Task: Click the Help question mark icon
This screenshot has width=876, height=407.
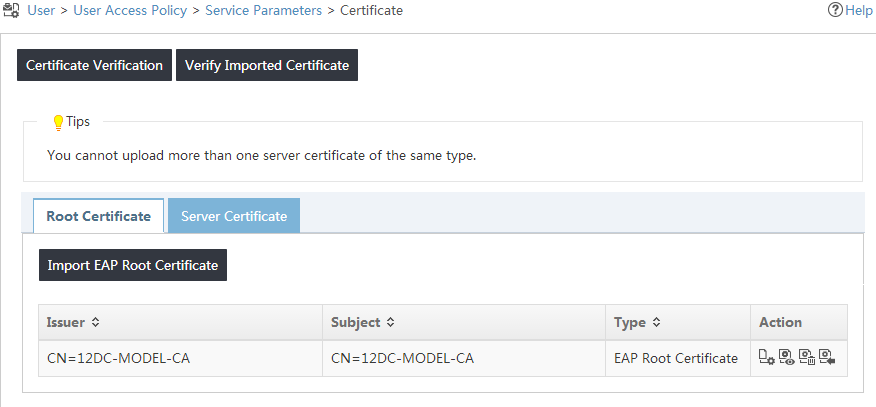Action: pos(835,10)
